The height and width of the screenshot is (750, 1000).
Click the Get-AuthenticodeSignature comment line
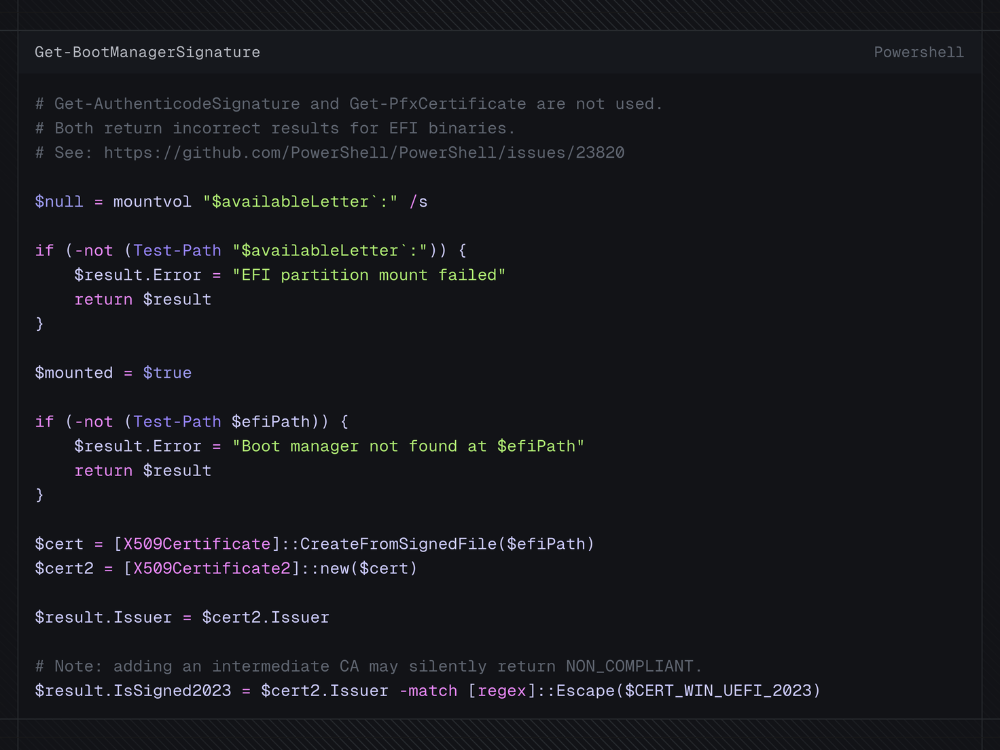348,104
